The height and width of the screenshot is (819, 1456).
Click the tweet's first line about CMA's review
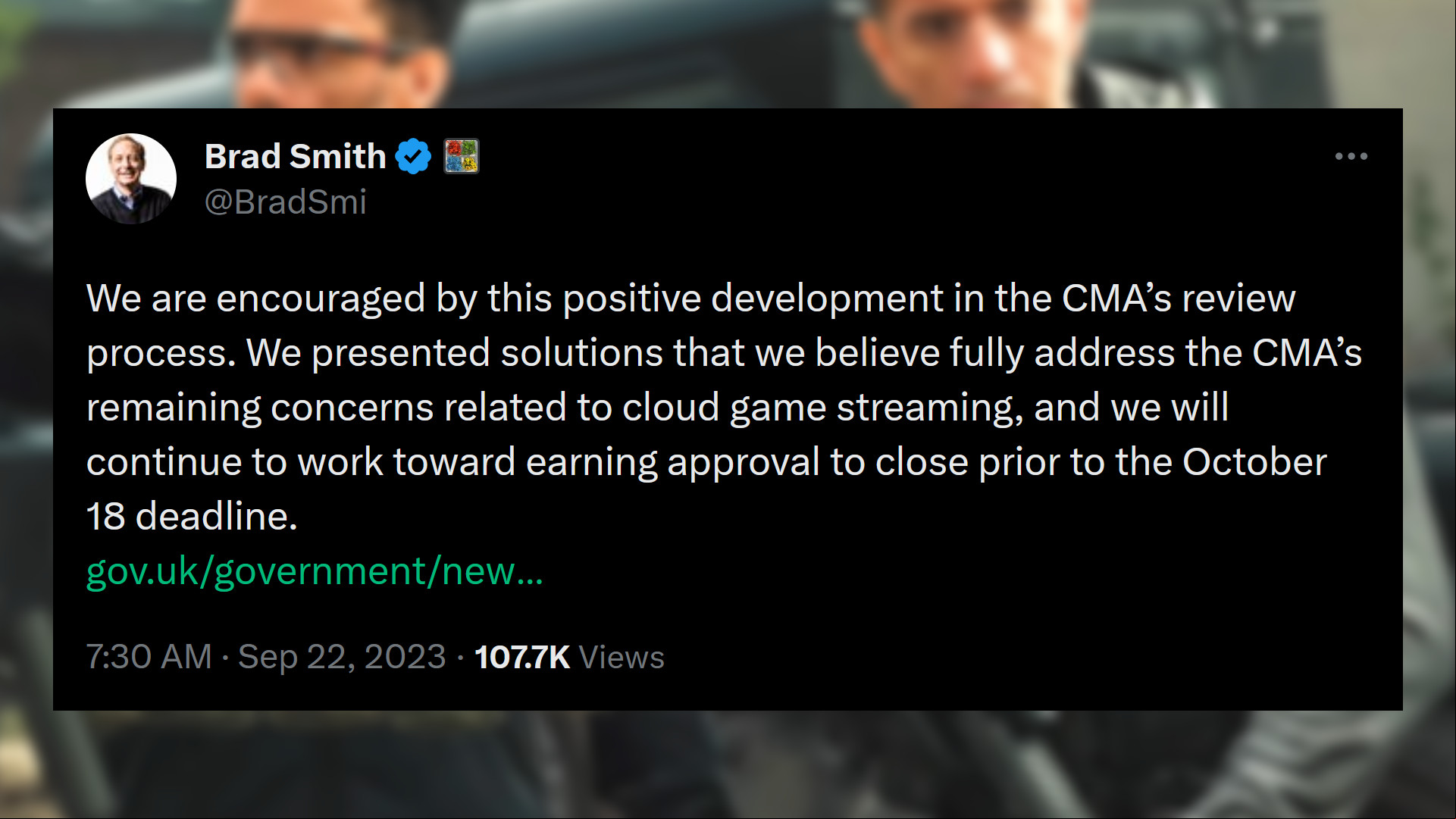690,299
